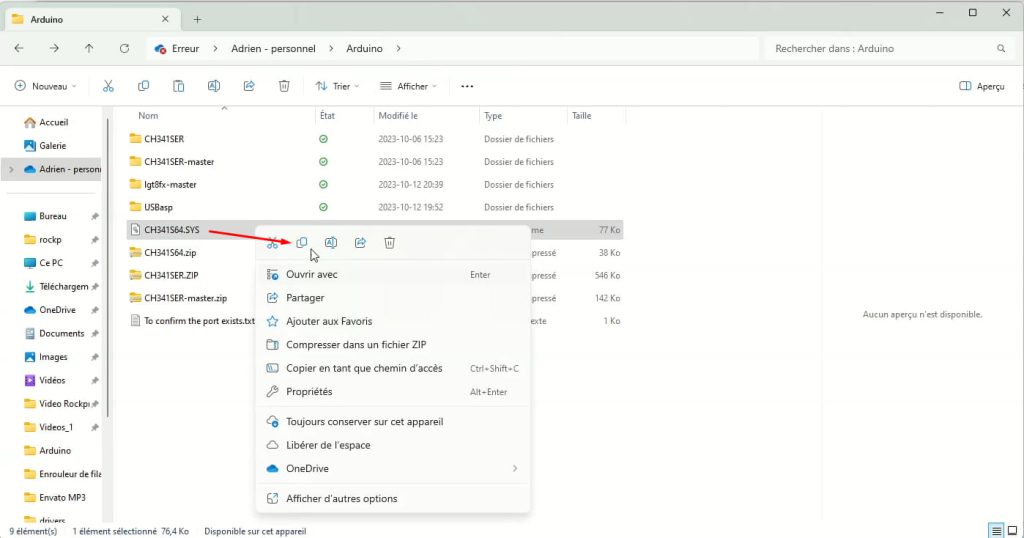This screenshot has width=1024, height=538.
Task: Click the Delete trash icon in the context menu
Action: (390, 243)
